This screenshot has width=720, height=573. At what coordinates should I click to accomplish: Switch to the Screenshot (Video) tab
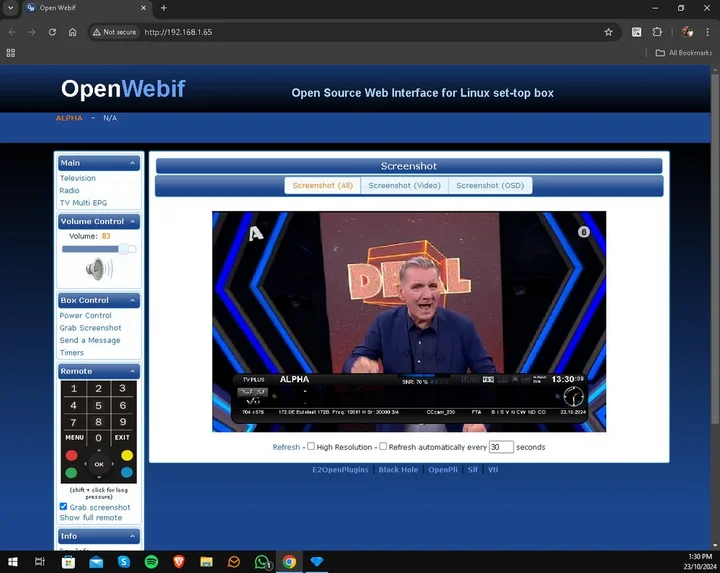point(404,185)
